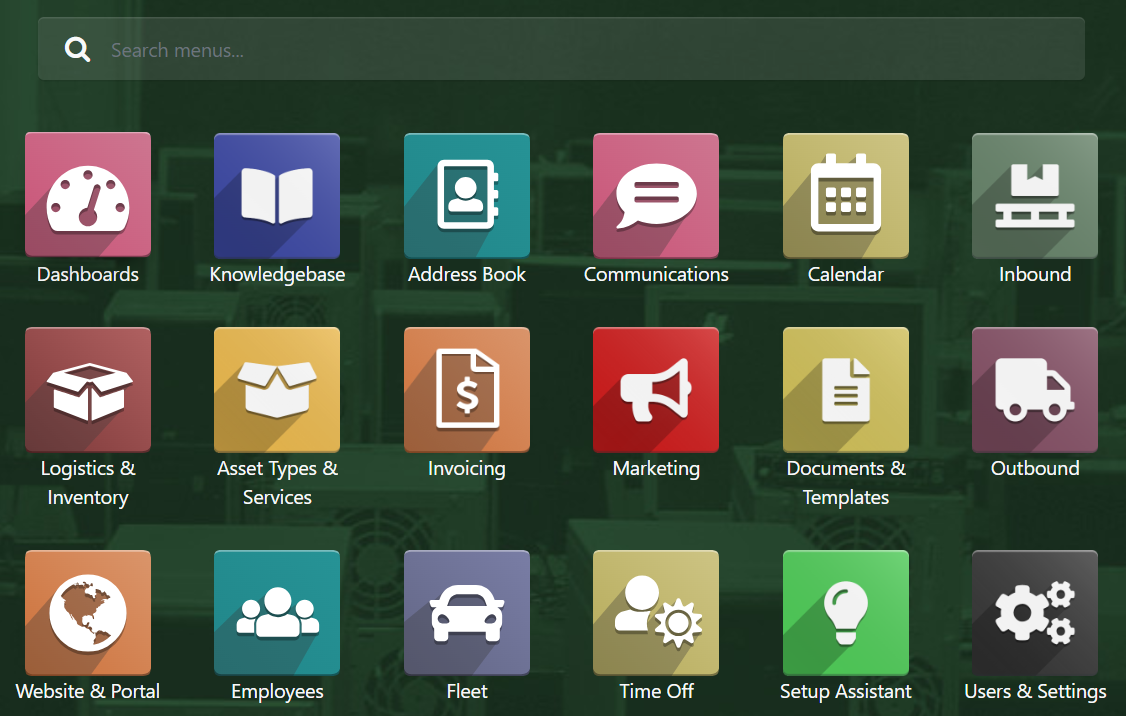
Task: Open the Fleet car icon
Action: tap(467, 613)
